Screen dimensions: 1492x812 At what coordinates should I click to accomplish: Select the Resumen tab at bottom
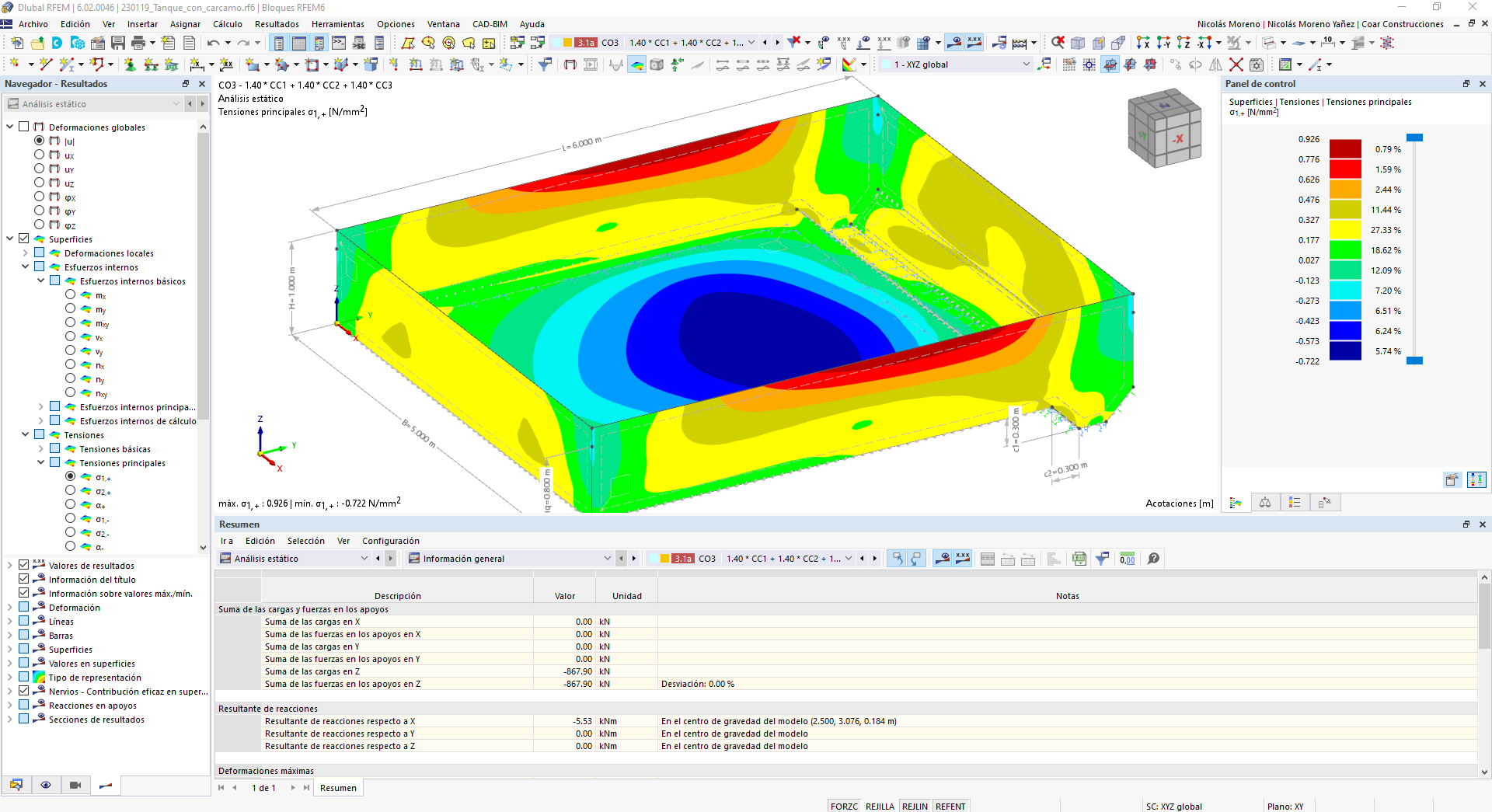[339, 788]
